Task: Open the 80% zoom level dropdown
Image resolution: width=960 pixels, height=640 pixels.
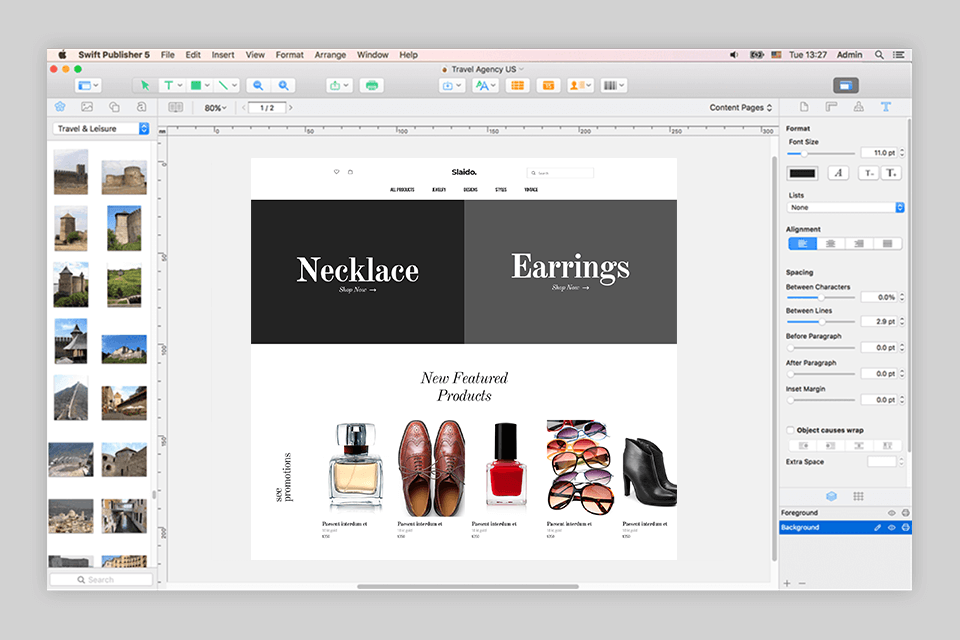Action: 216,108
